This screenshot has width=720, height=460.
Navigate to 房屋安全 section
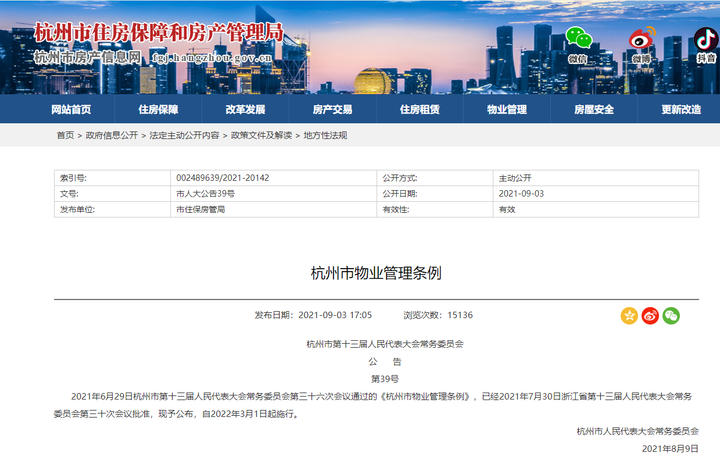pos(594,109)
